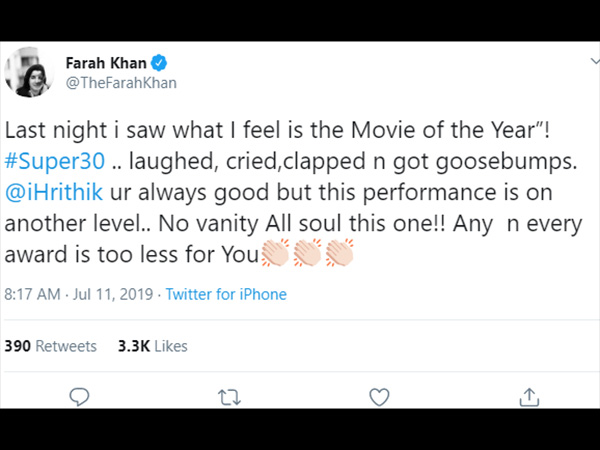Click the word goosebumps in the tweet

[x=506, y=161]
